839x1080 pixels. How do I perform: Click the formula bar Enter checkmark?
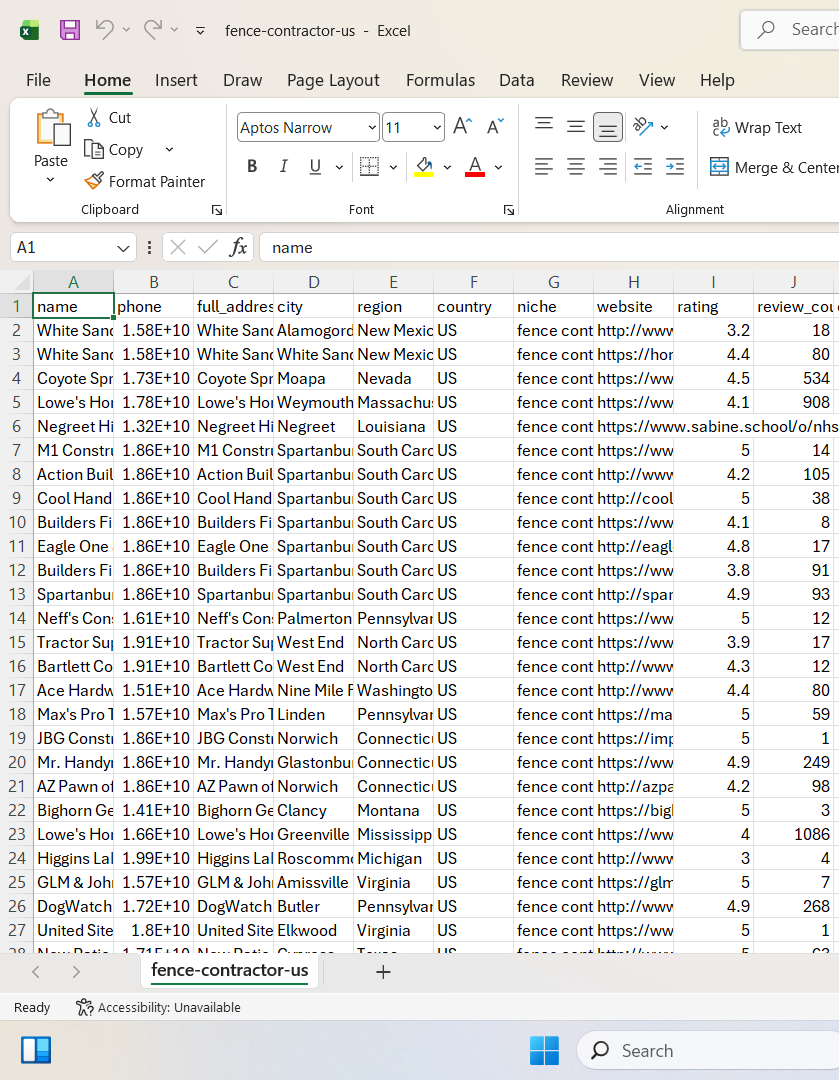point(207,247)
